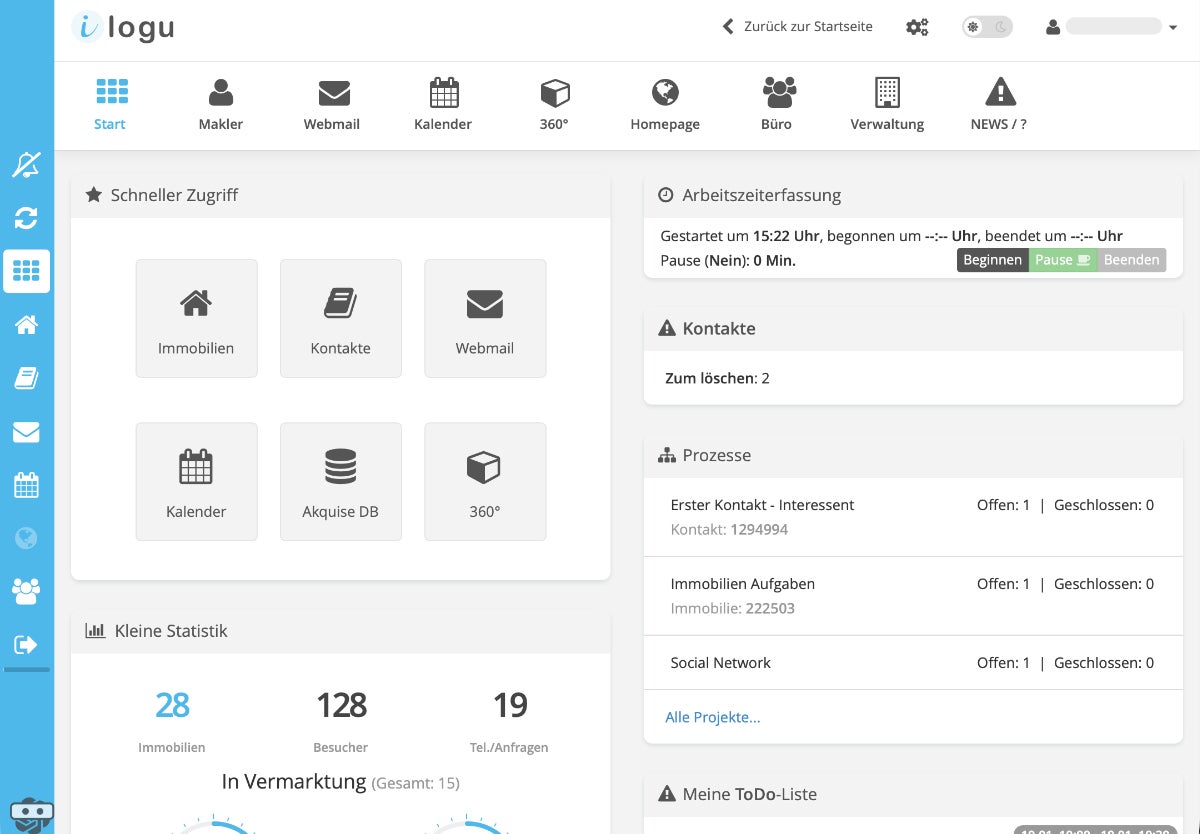Image resolution: width=1200 pixels, height=834 pixels.
Task: Expand the user account dropdown in the header
Action: [1111, 27]
